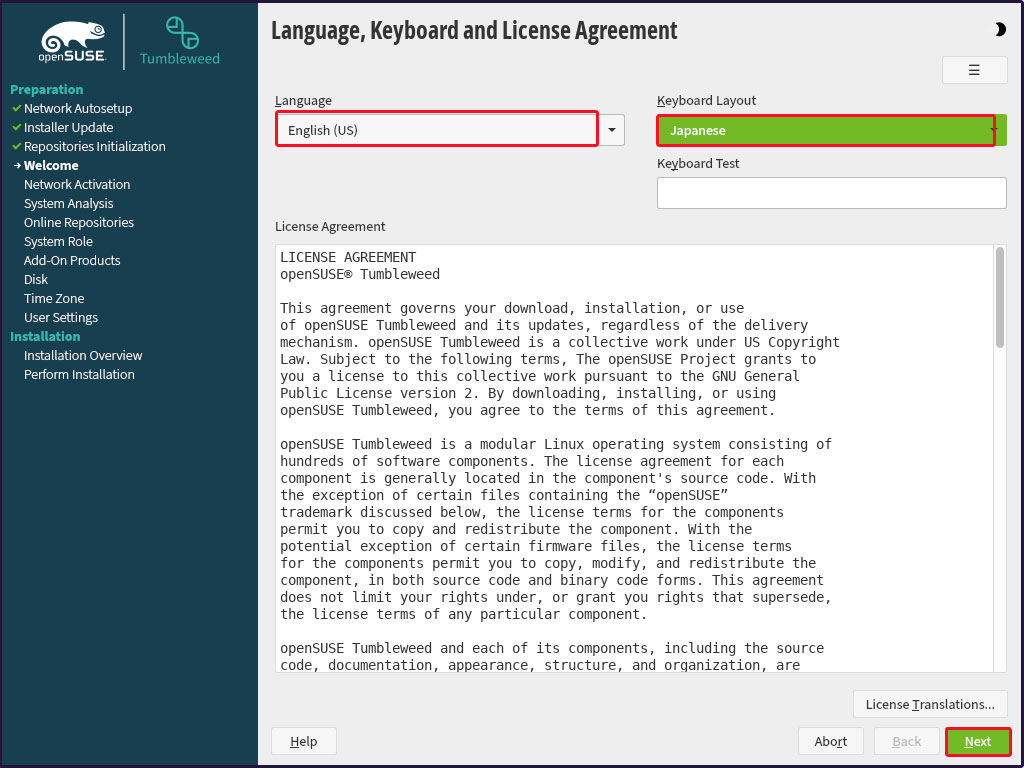Focus the Keyboard Test input field
This screenshot has height=768, width=1024.
831,193
